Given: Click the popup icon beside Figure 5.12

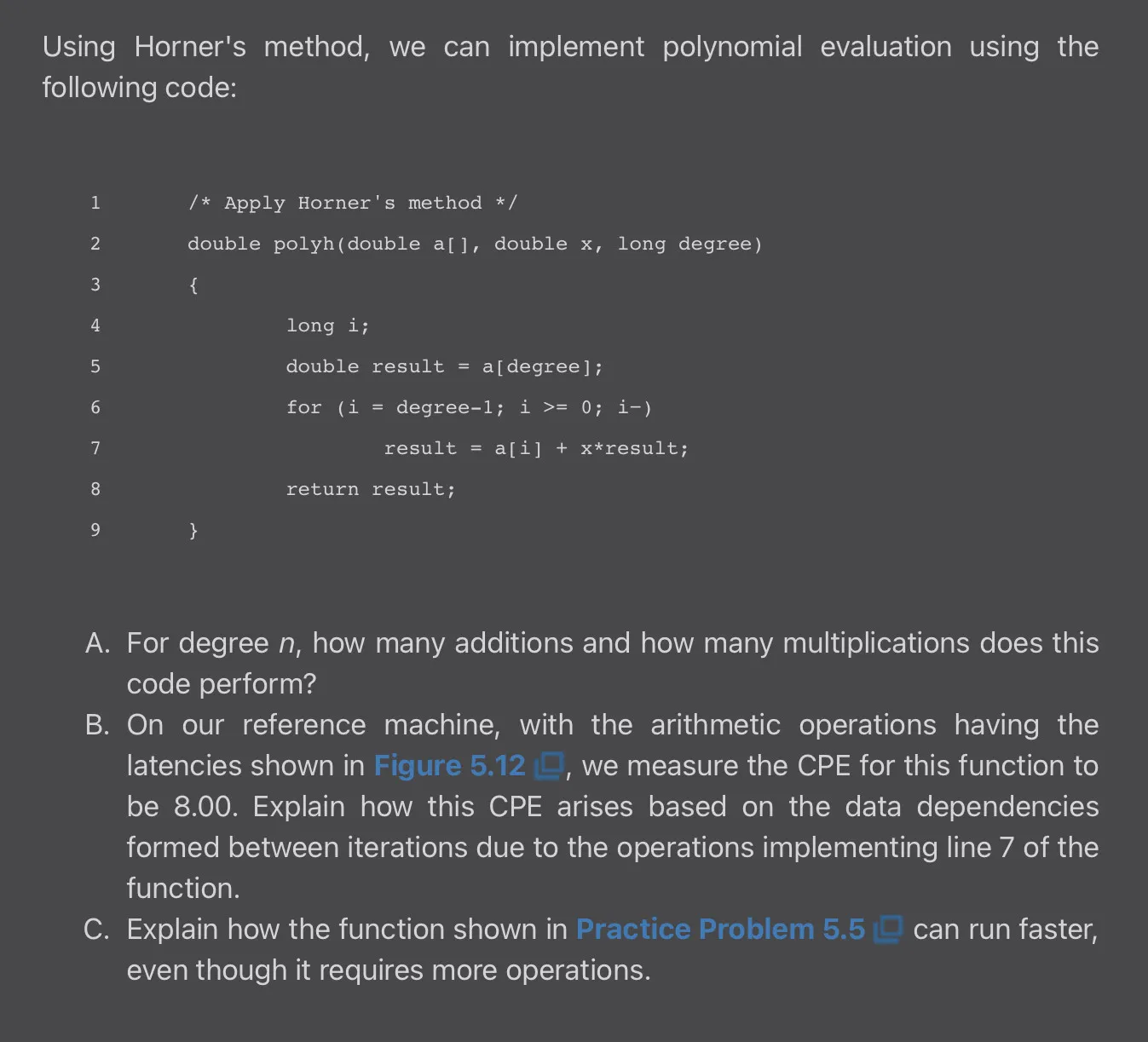Looking at the screenshot, I should click(549, 766).
